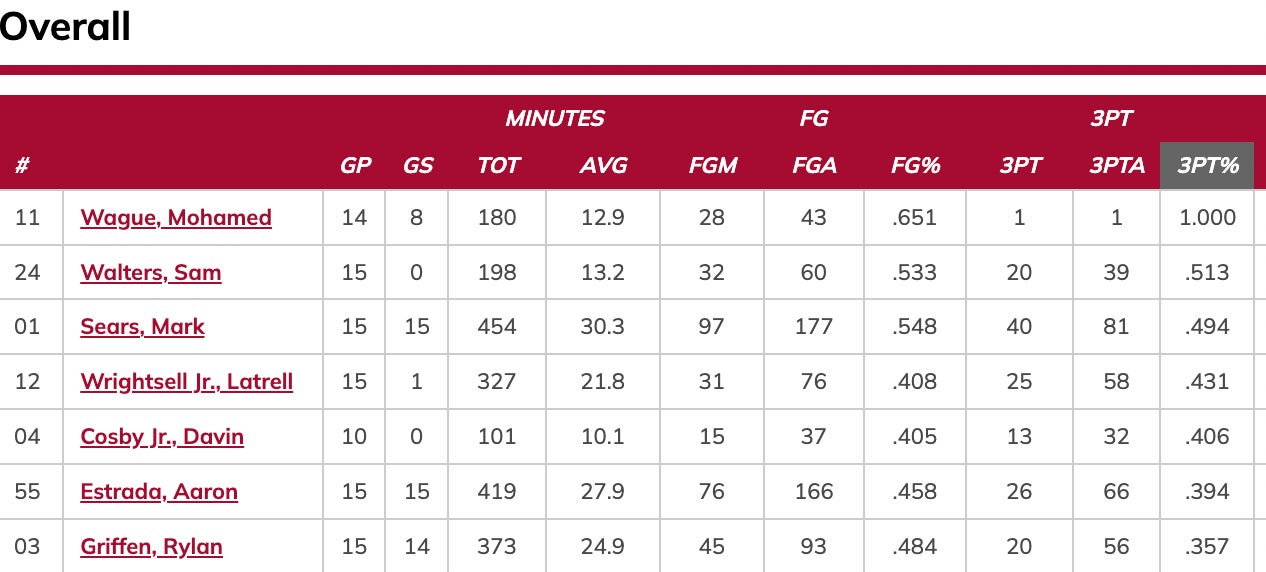Screen dimensions: 1266x572
Task: Sort by jersey number # header
Action: tap(22, 166)
